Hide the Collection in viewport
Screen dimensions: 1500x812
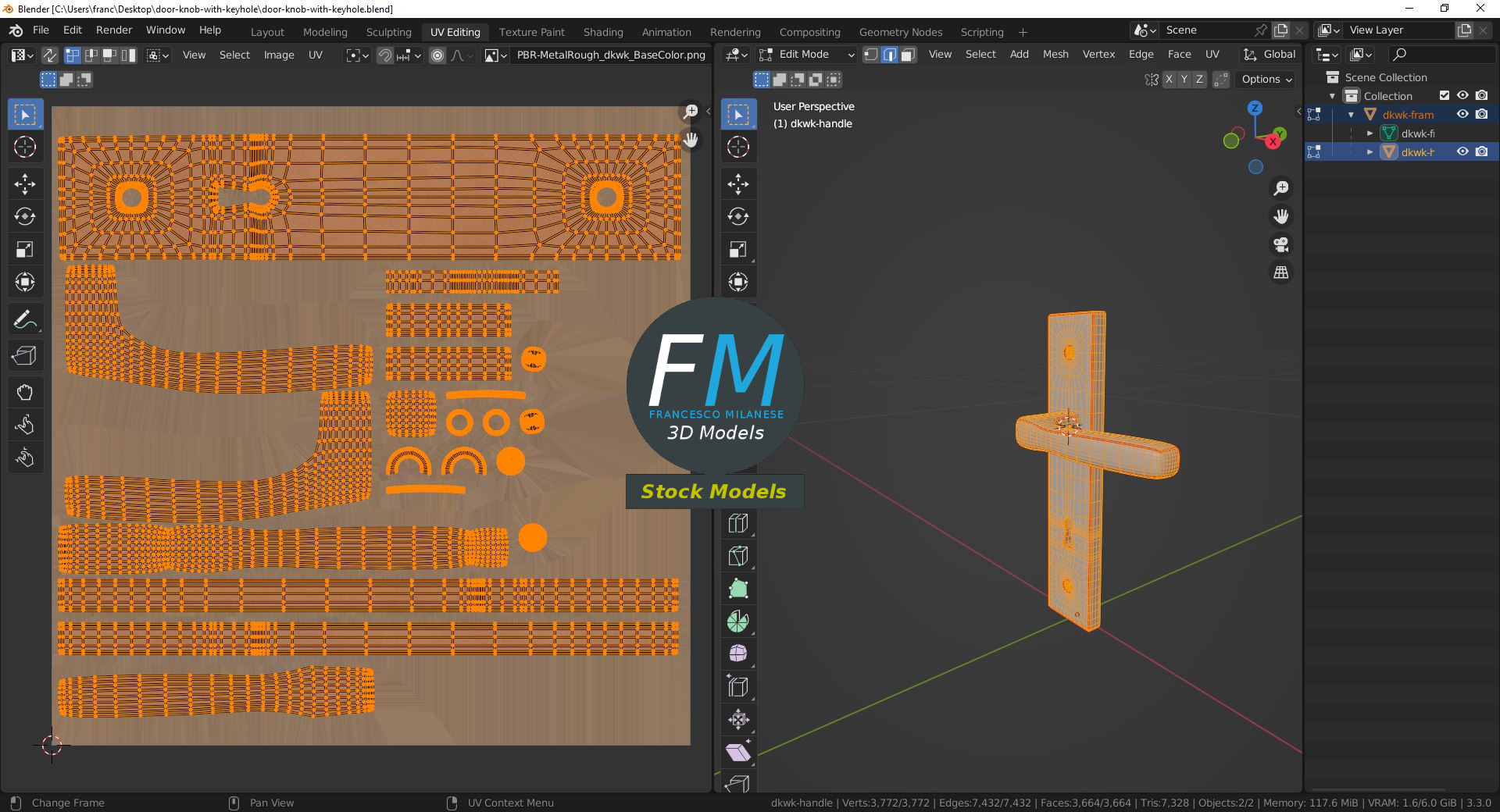pyautogui.click(x=1463, y=96)
